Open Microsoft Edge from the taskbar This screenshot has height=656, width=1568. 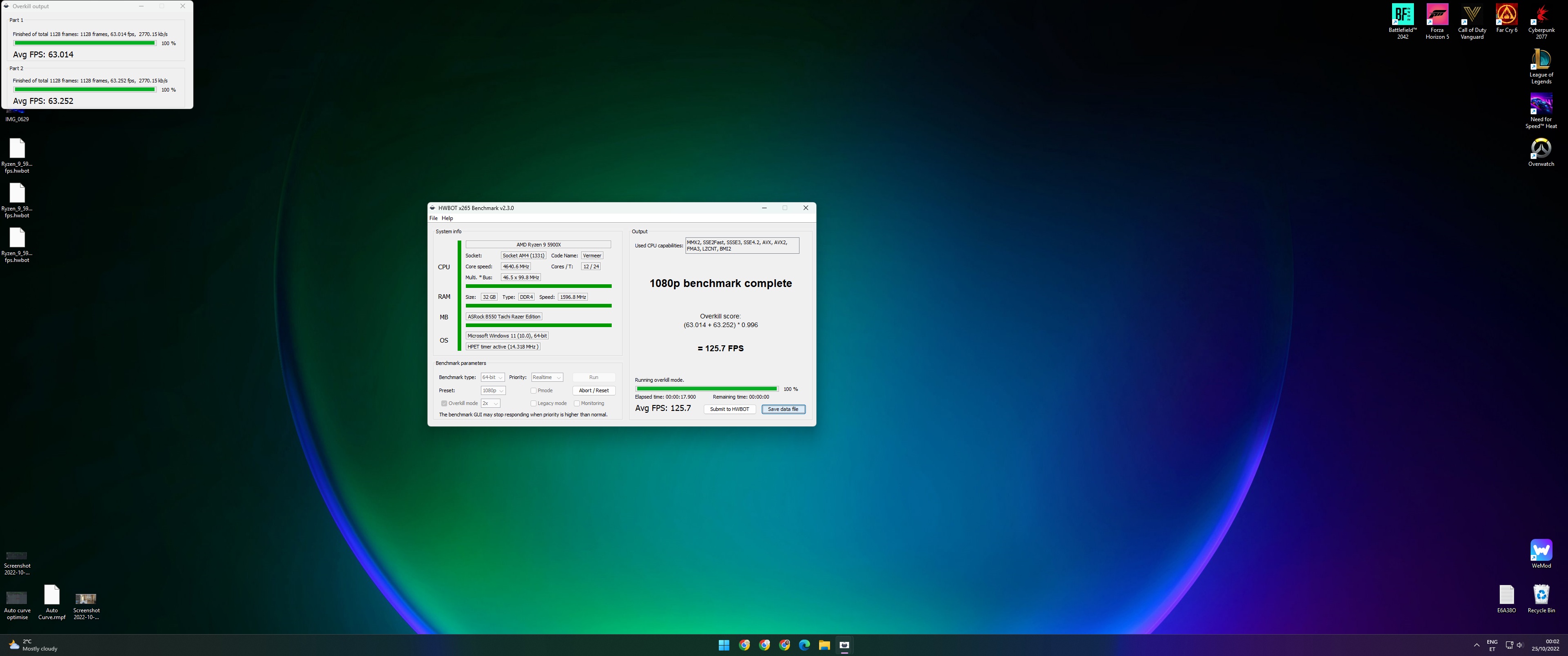(804, 645)
